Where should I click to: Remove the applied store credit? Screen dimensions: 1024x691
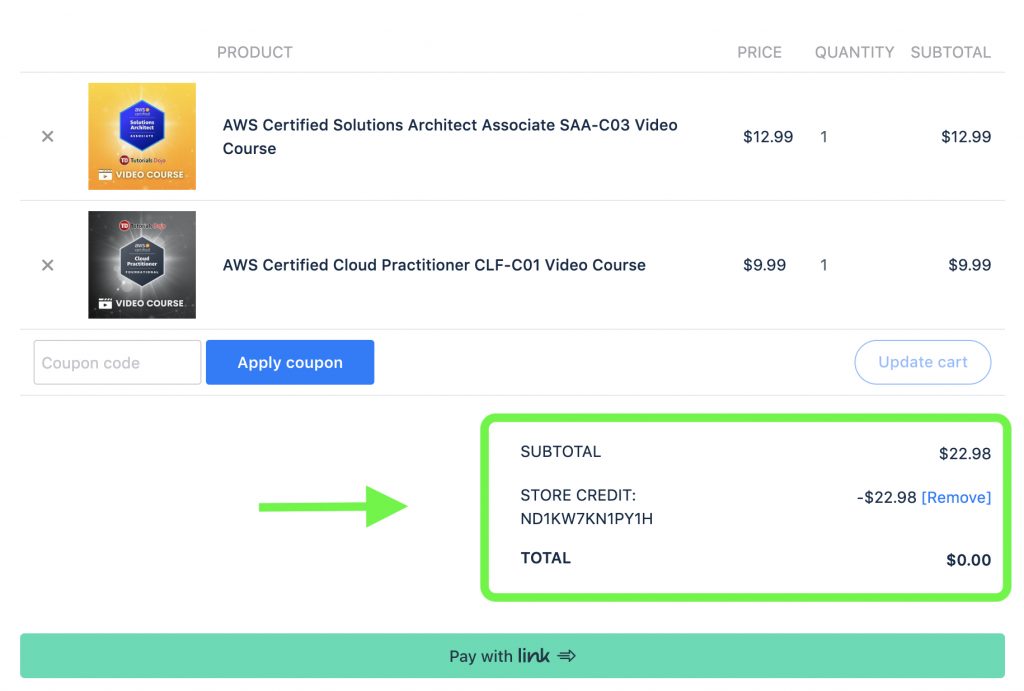(x=956, y=497)
